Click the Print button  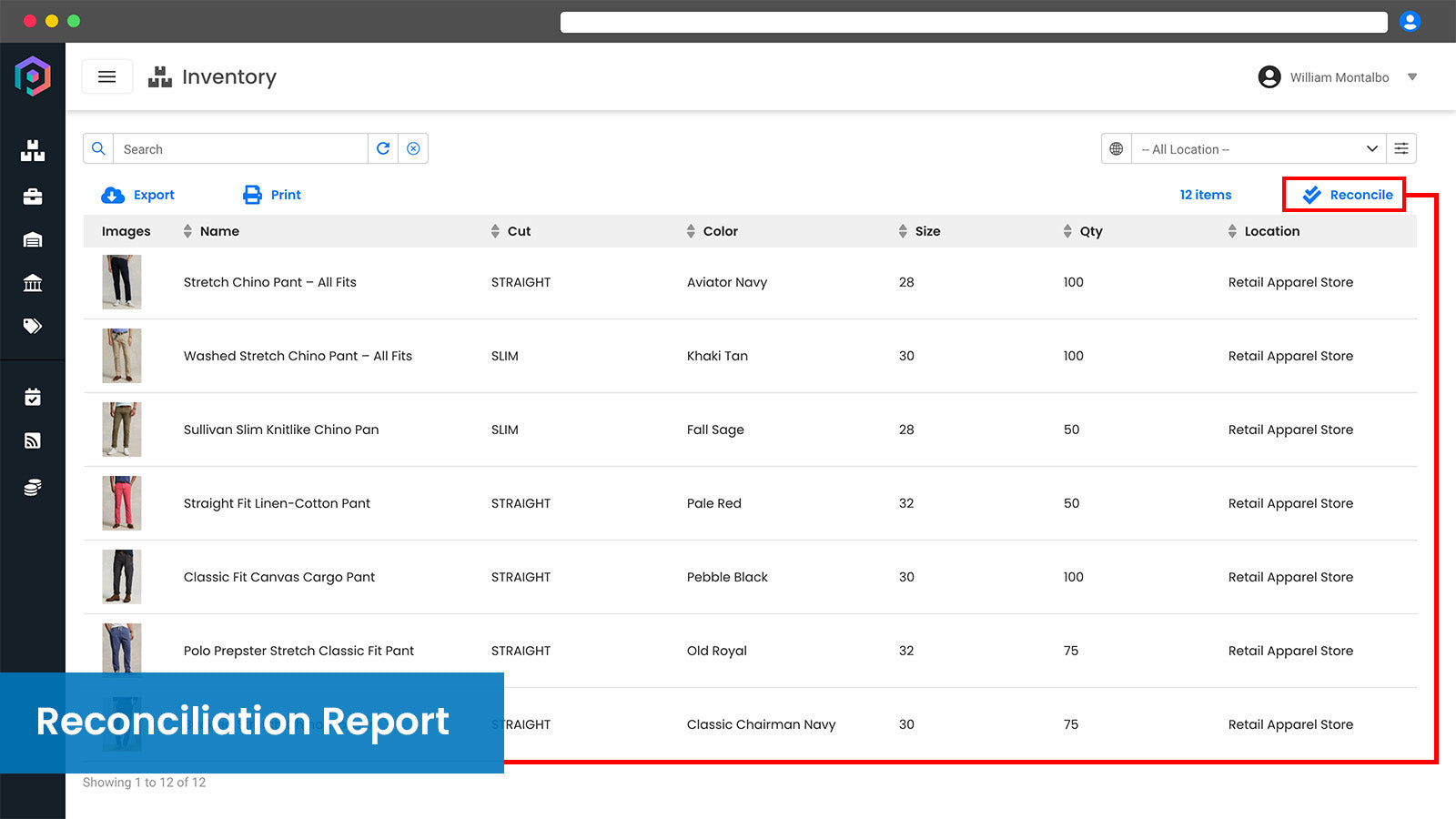[x=271, y=195]
